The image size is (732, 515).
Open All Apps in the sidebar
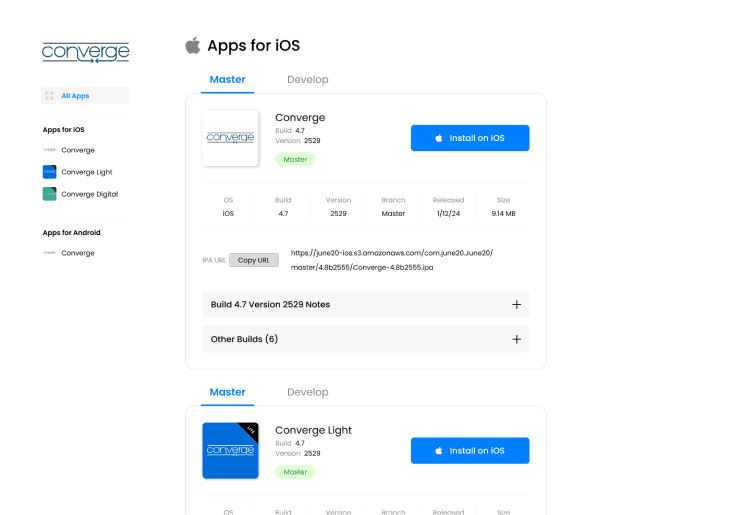(85, 96)
